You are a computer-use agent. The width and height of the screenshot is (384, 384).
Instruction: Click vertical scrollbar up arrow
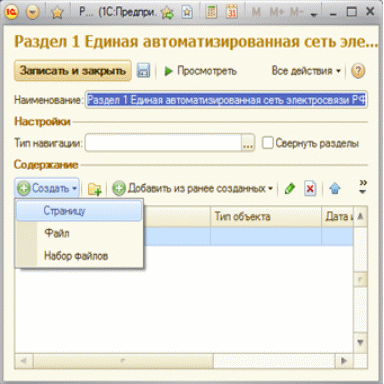tap(360, 216)
